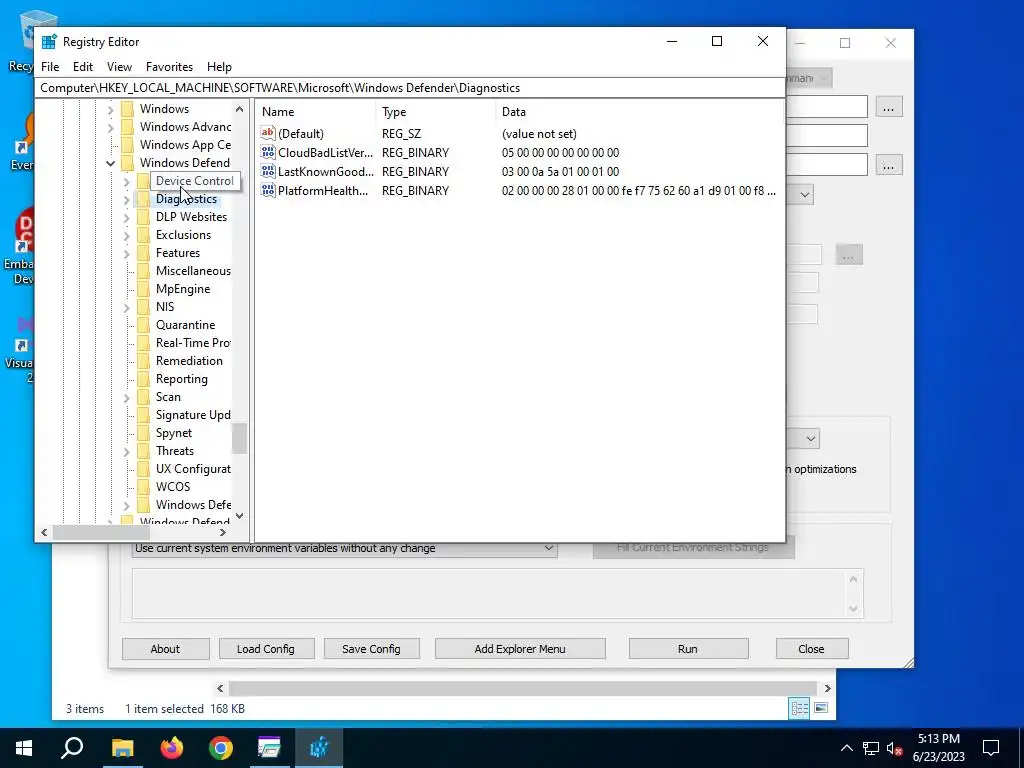Screen dimensions: 1024x768
Task: Select the Windows App Ce folder icon
Action: point(128,145)
